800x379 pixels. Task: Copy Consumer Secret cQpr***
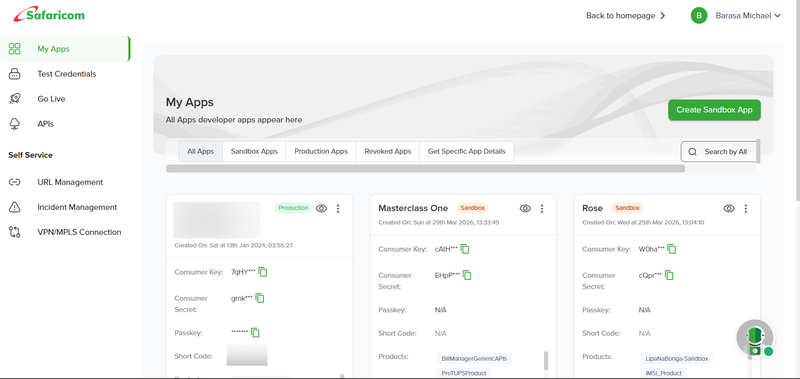pyautogui.click(x=669, y=275)
